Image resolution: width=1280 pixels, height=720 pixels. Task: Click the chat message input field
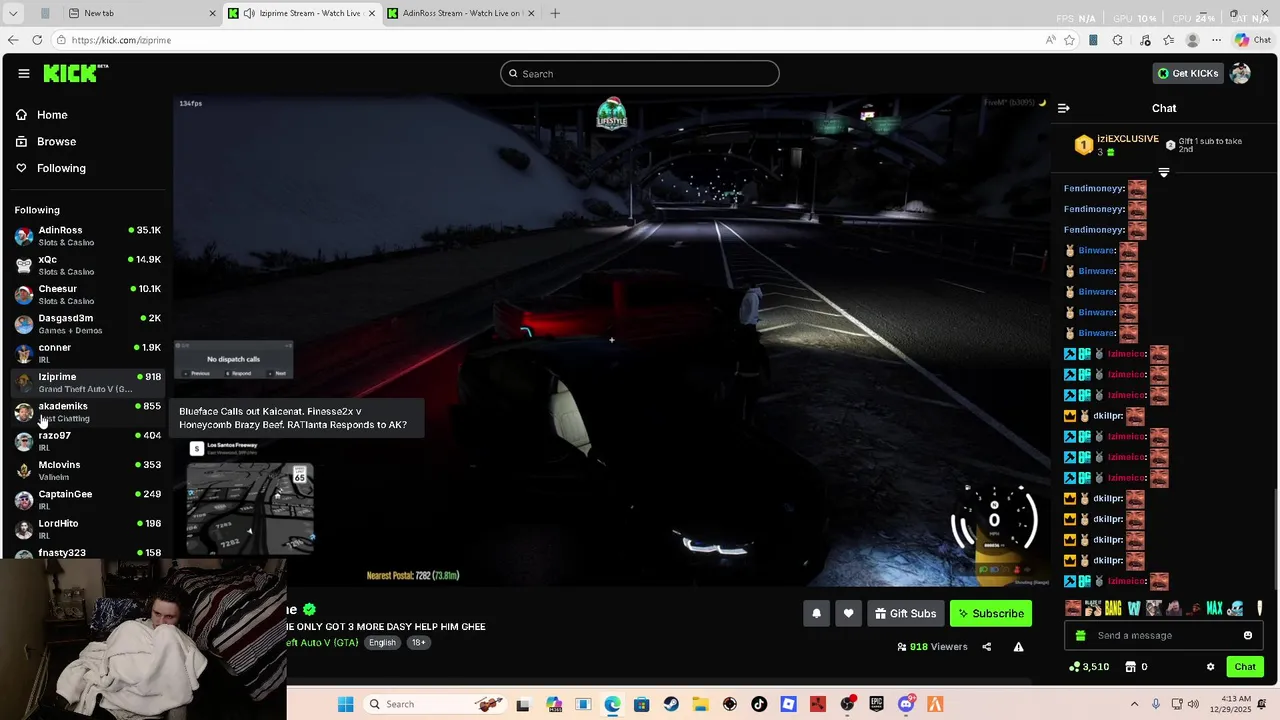click(1165, 635)
